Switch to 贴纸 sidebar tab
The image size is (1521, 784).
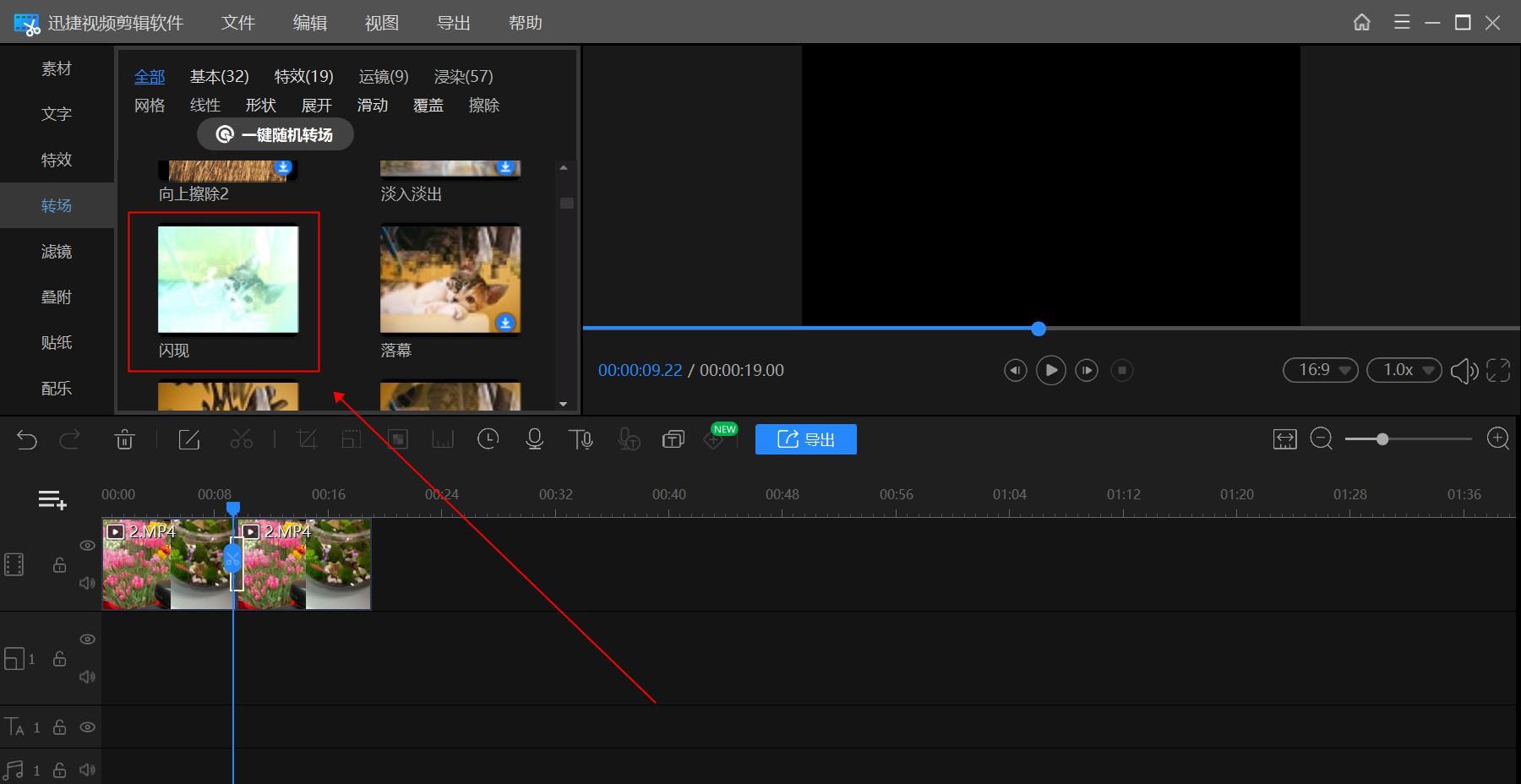point(57,342)
